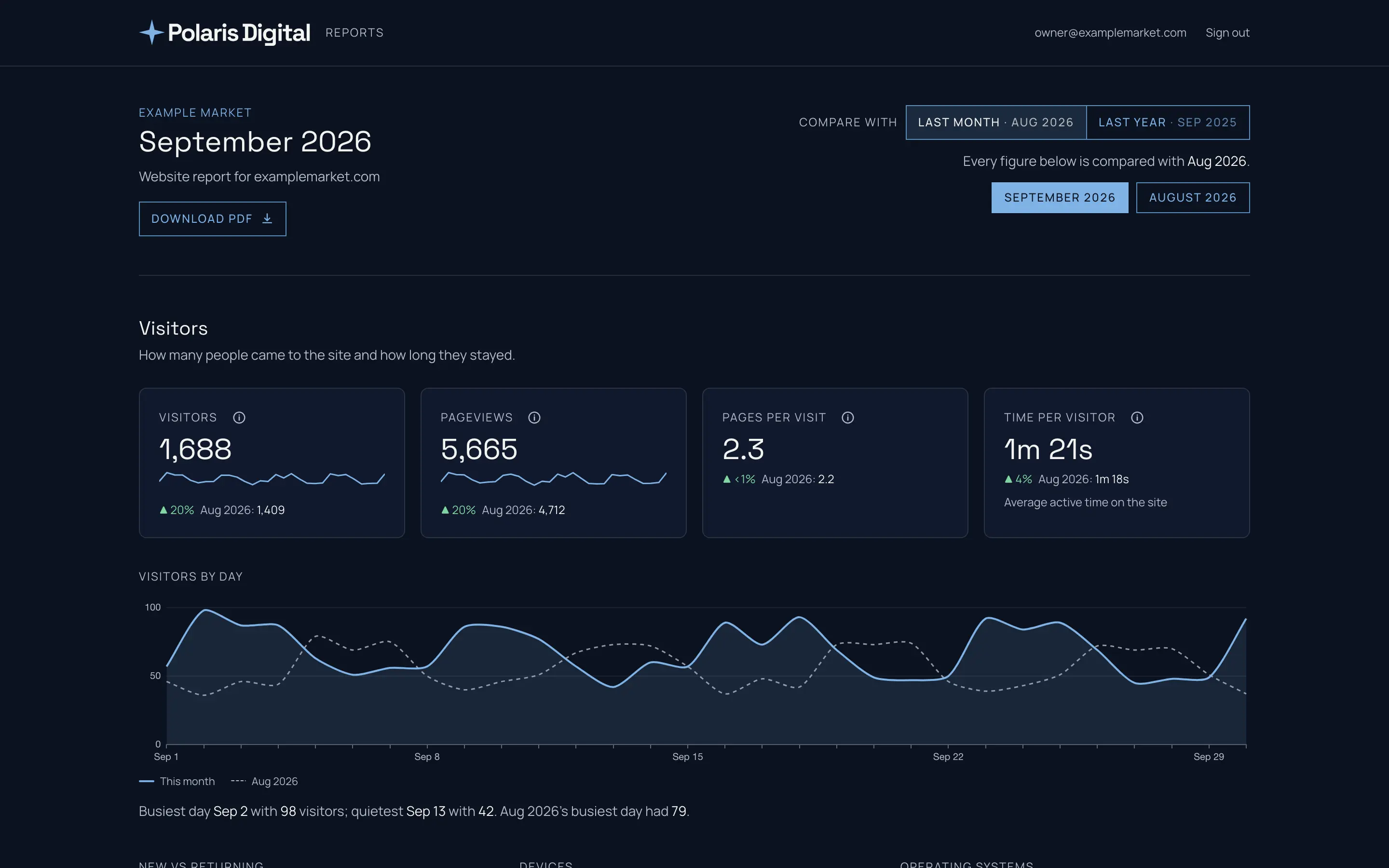This screenshot has width=1389, height=868.
Task: Click 'Aug 2026: 1,409' comparison text
Action: pos(242,510)
